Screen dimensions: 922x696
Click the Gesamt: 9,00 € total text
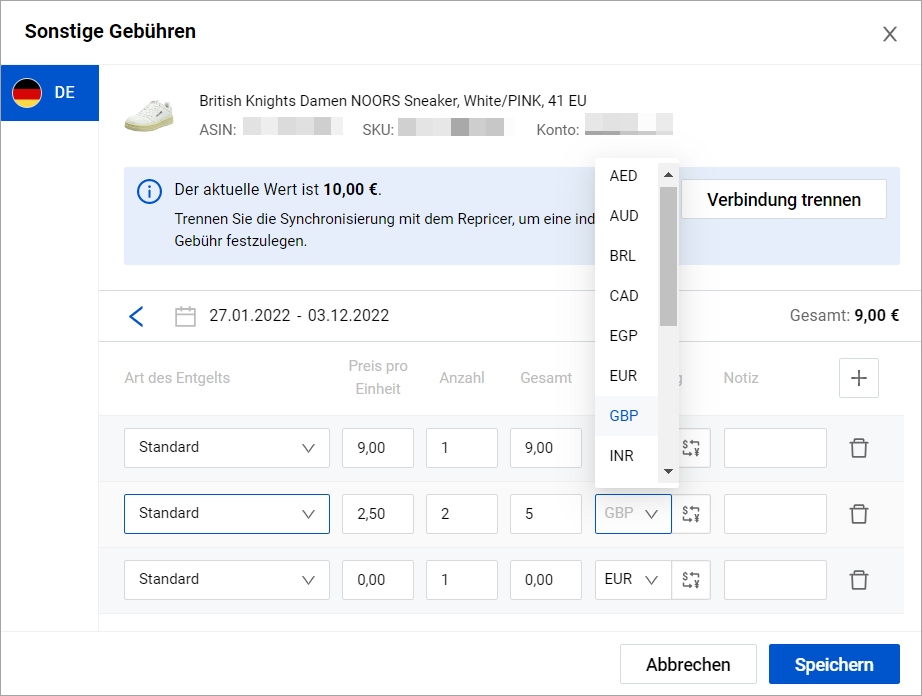pyautogui.click(x=844, y=316)
